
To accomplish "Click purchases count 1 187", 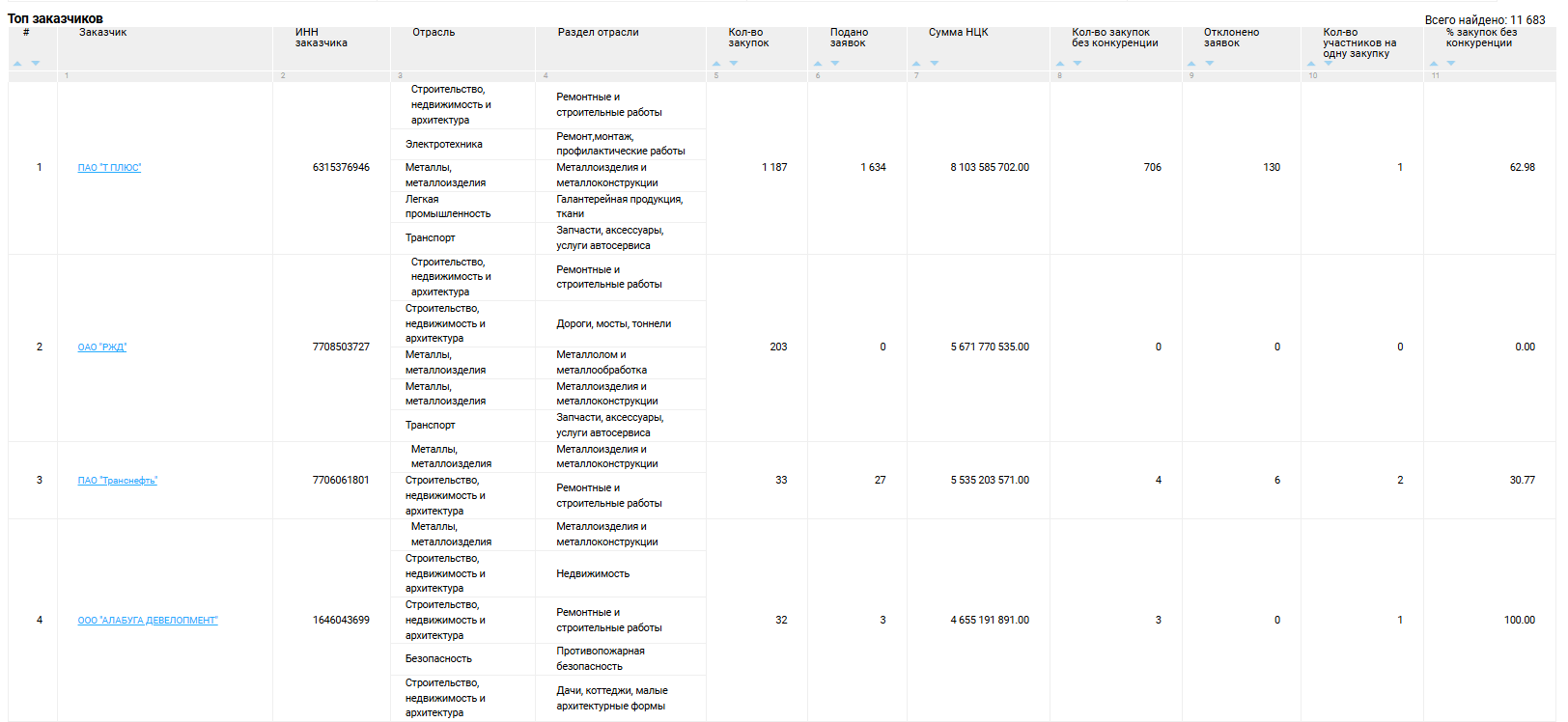I will pos(774,168).
